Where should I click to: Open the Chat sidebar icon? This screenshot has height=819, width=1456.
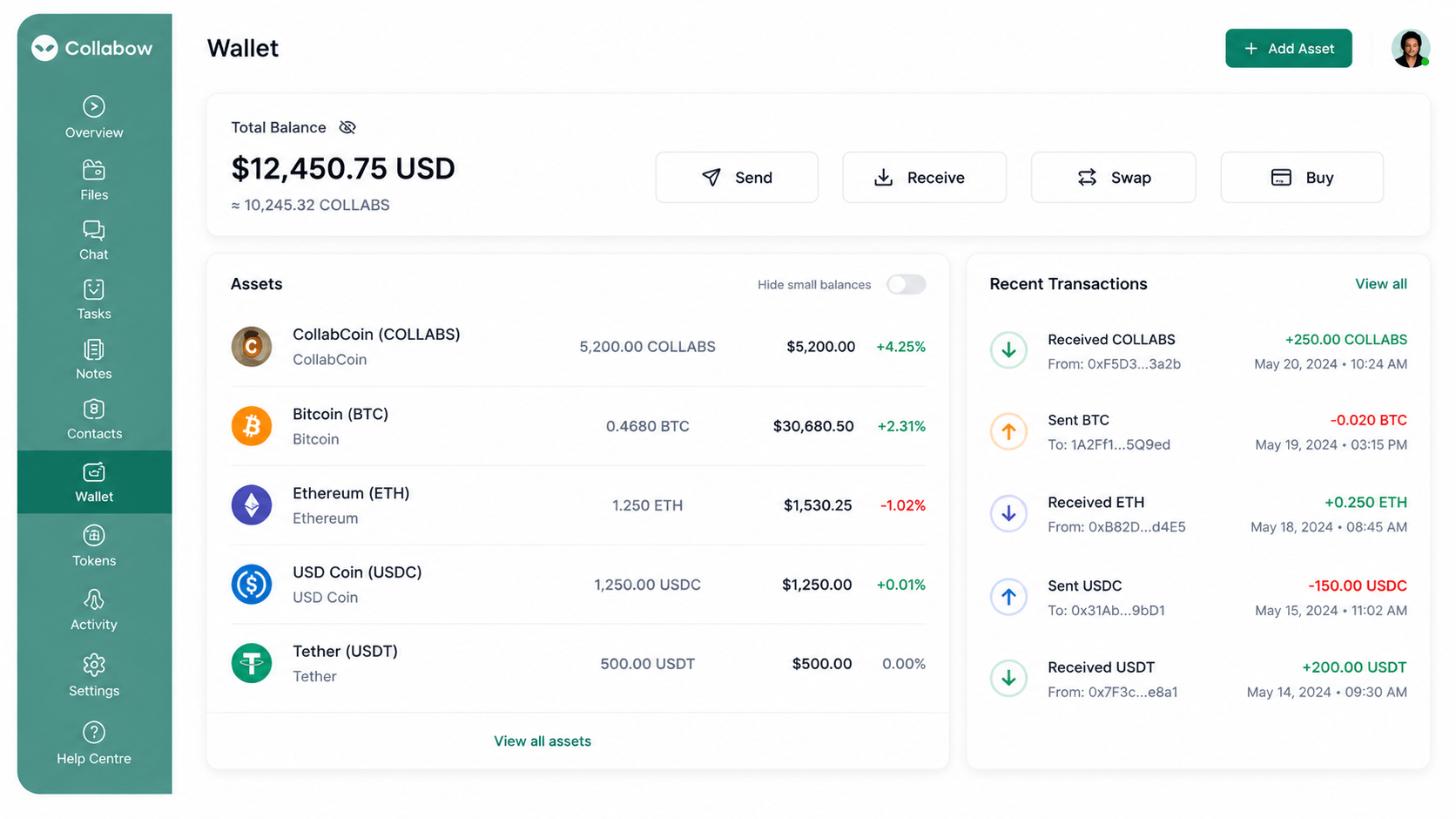pos(94,230)
